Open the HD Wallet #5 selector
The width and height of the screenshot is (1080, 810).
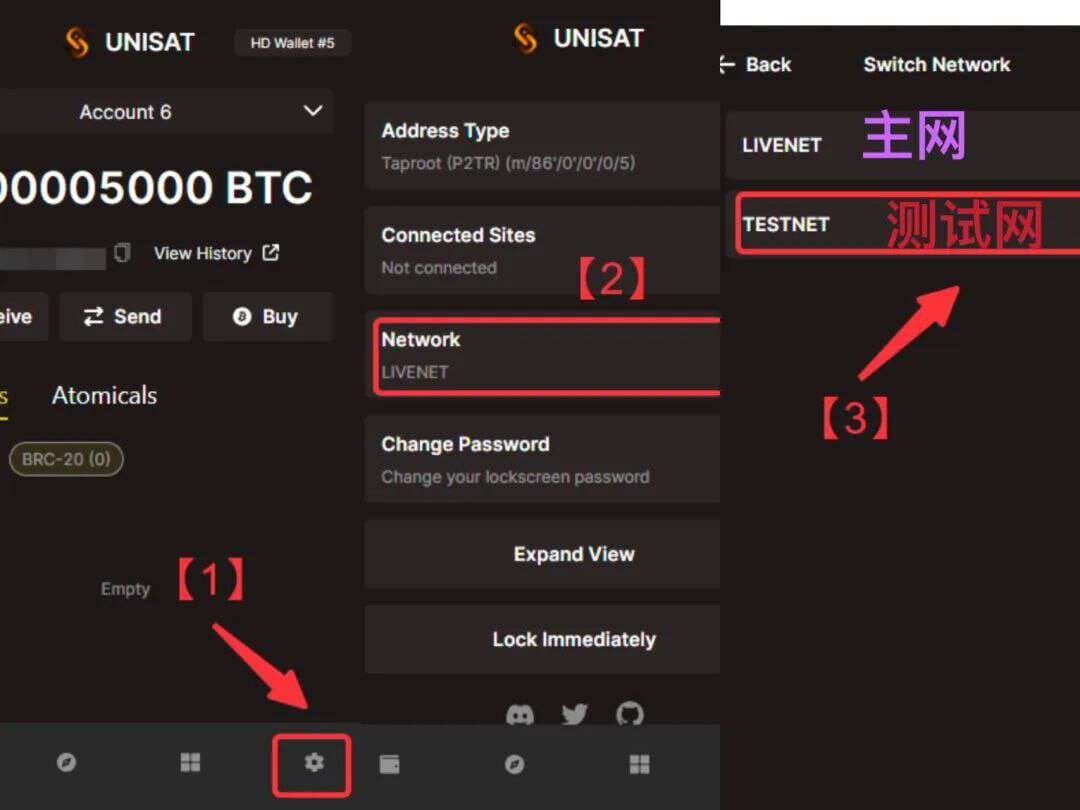click(x=293, y=43)
